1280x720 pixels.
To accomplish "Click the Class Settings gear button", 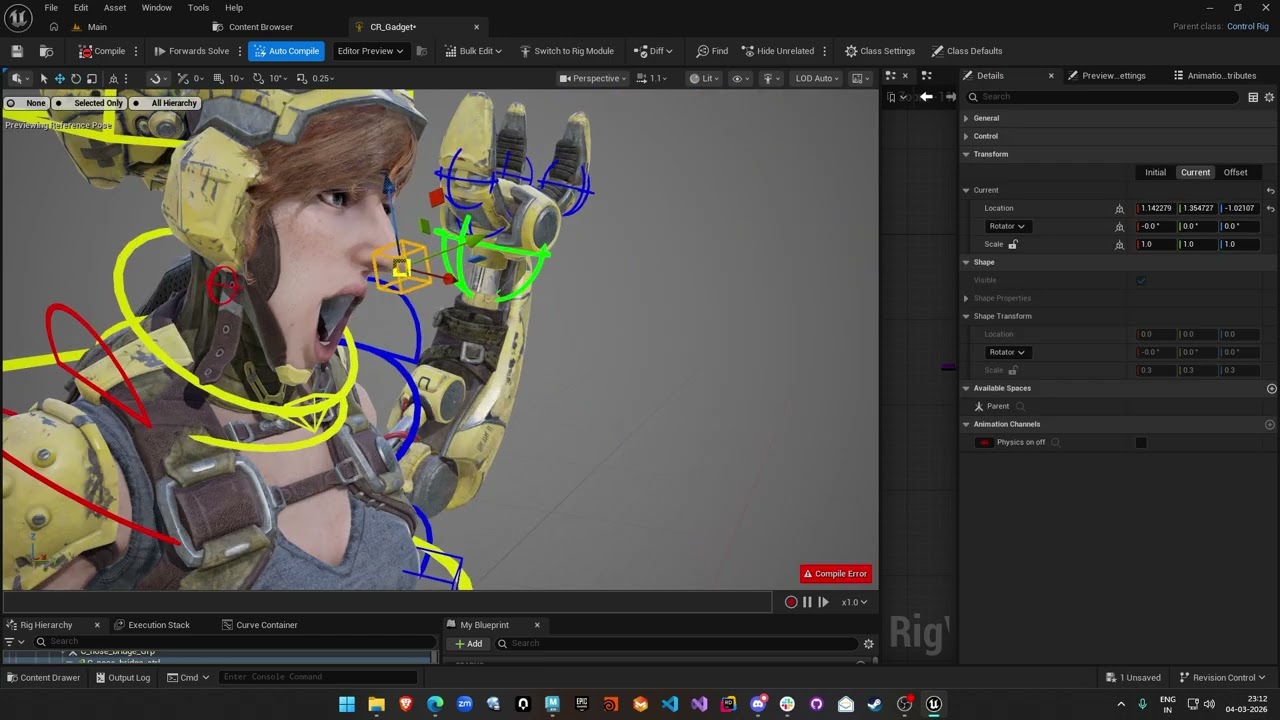I will (879, 51).
